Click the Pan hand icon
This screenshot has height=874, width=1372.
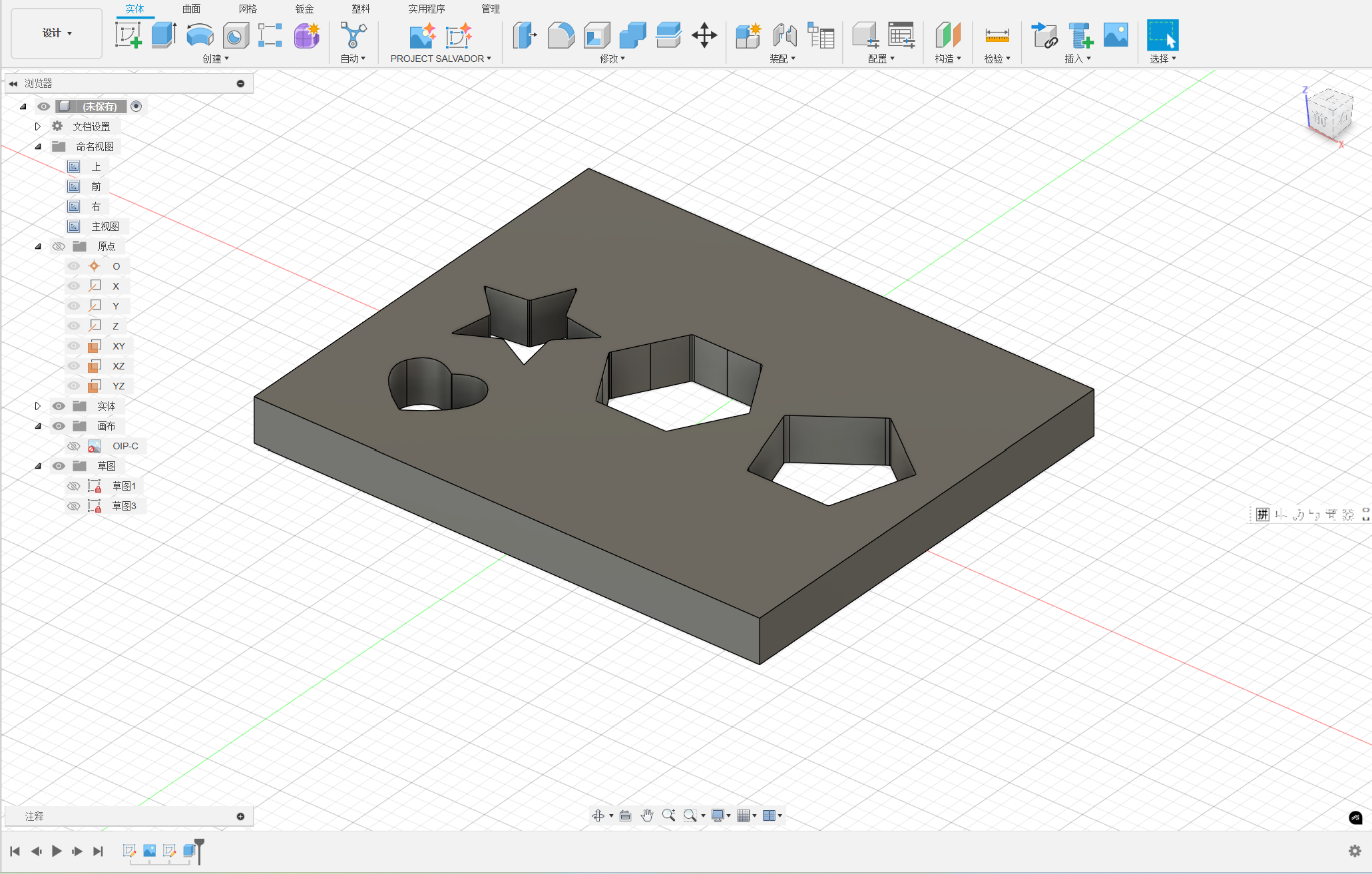pyautogui.click(x=647, y=815)
